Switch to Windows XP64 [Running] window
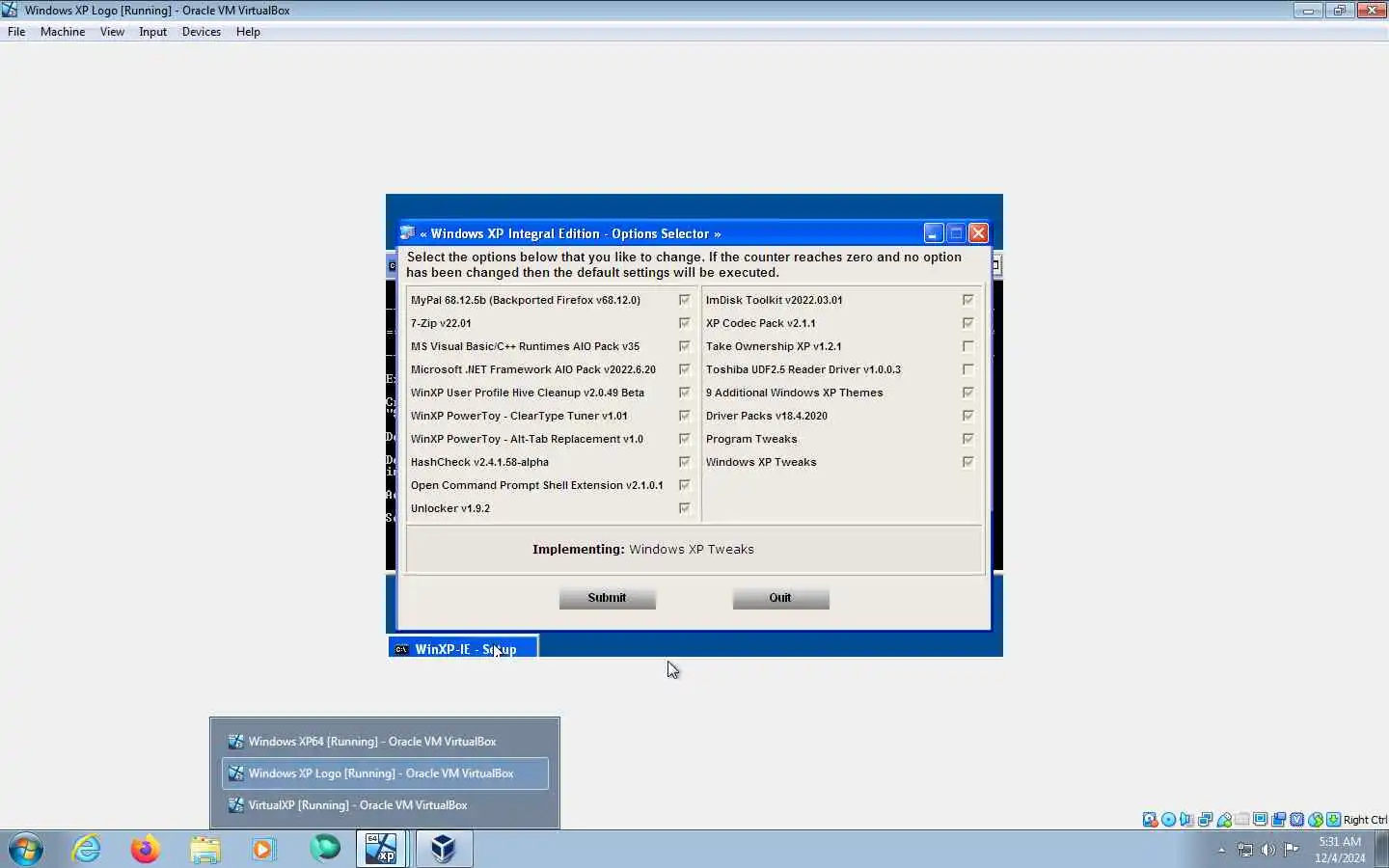Viewport: 1389px width, 868px height. click(385, 742)
